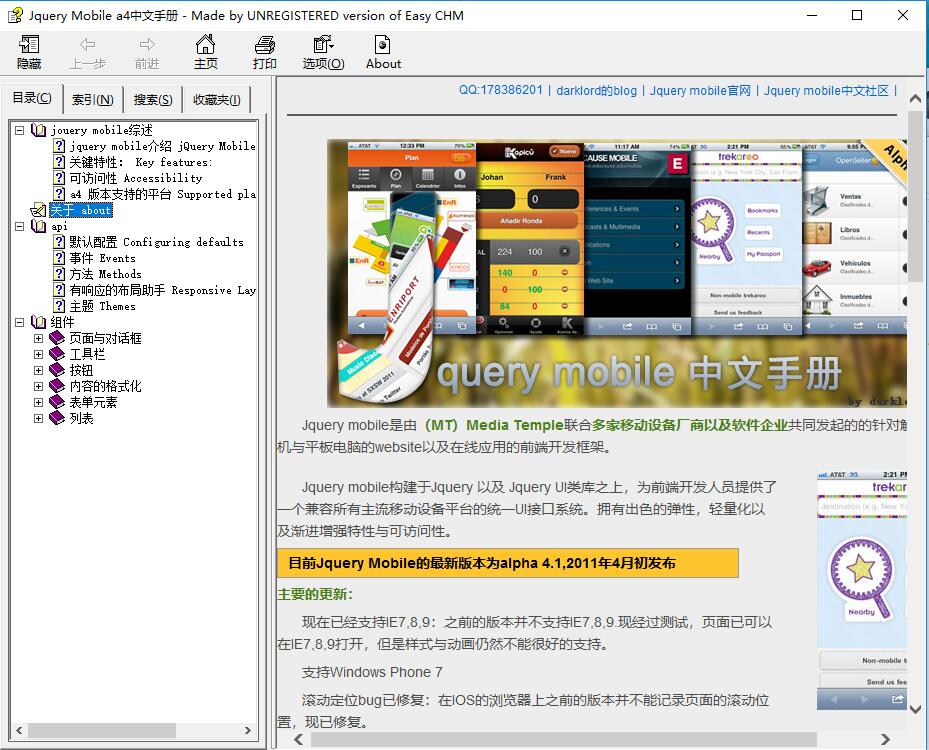Expand the 工具栏 node
Viewport: 929px width, 750px height.
click(39, 354)
